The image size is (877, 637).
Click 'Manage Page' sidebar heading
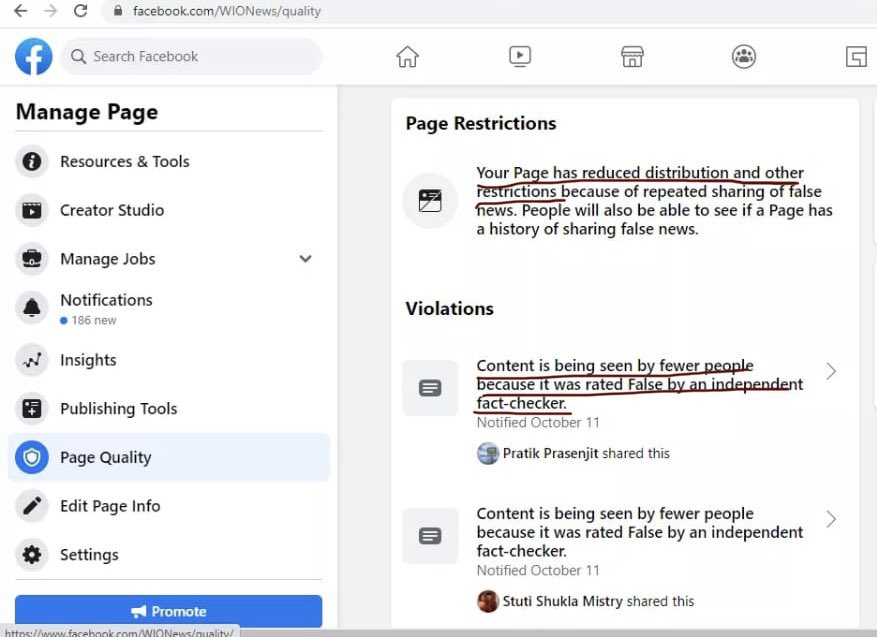tap(87, 112)
